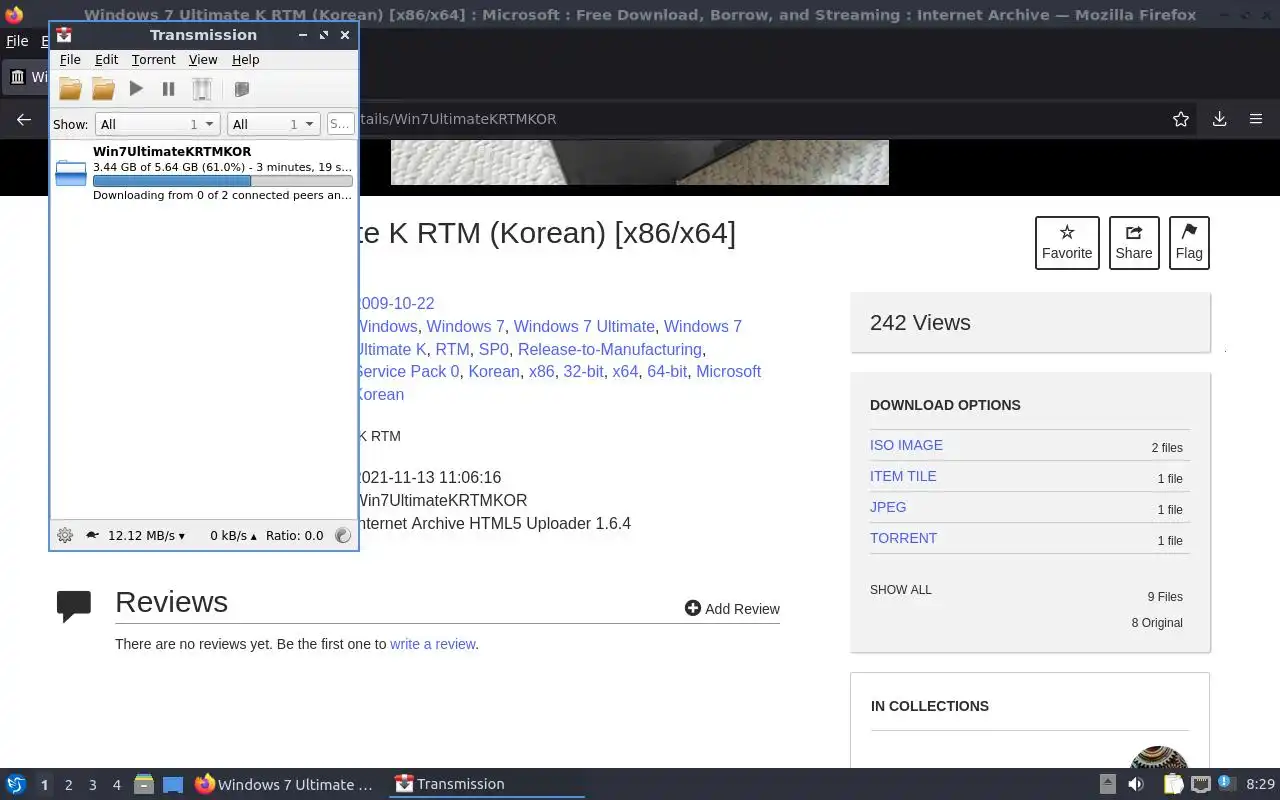This screenshot has height=800, width=1280.
Task: Start the torrent with the play icon
Action: click(x=136, y=89)
